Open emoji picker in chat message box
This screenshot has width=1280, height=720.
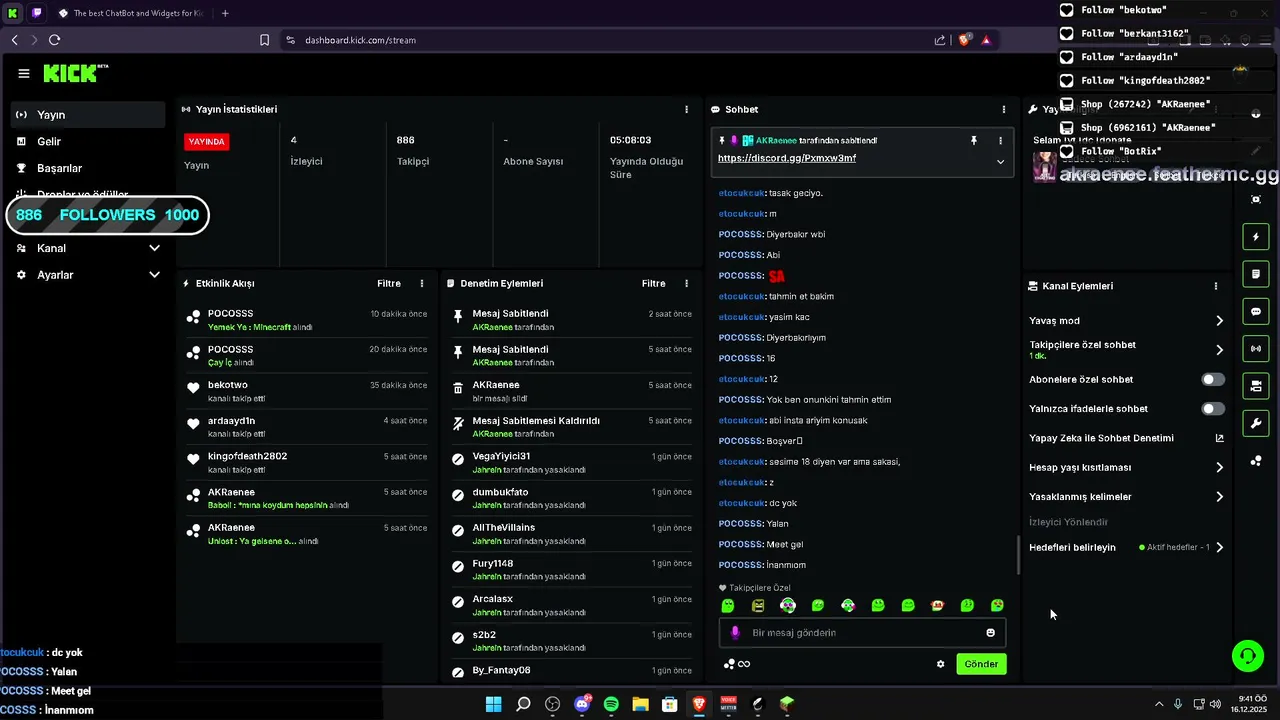click(x=991, y=632)
